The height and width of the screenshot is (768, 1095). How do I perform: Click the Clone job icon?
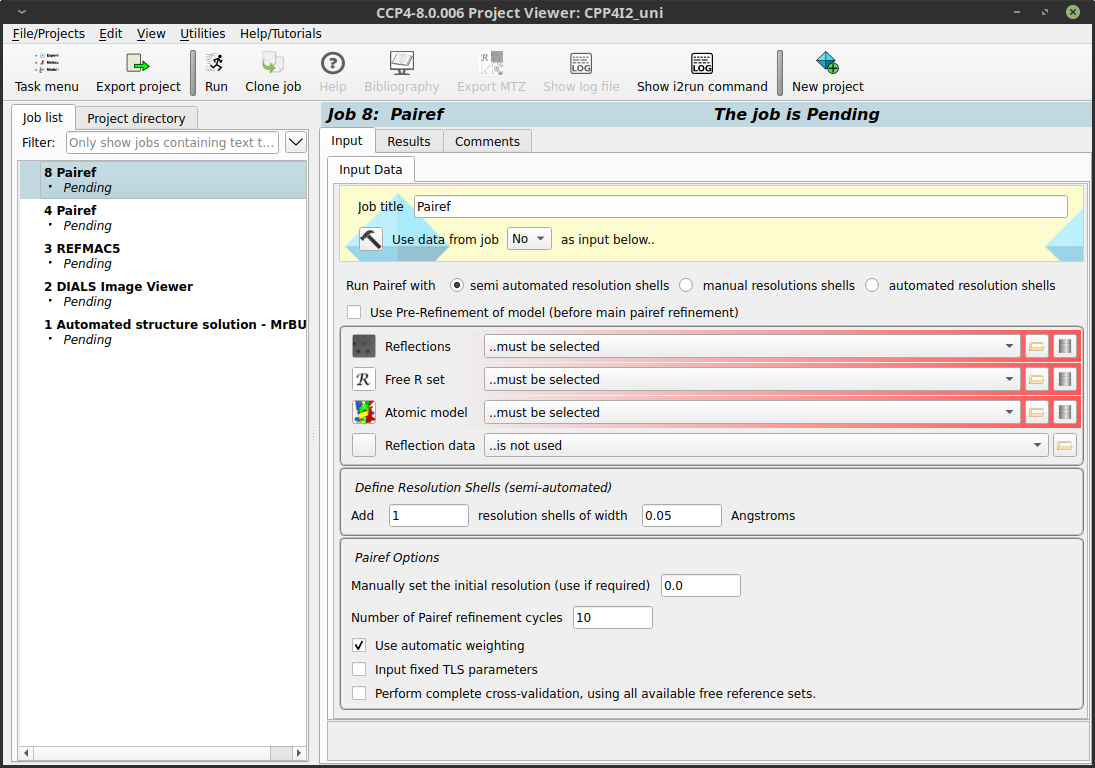272,64
